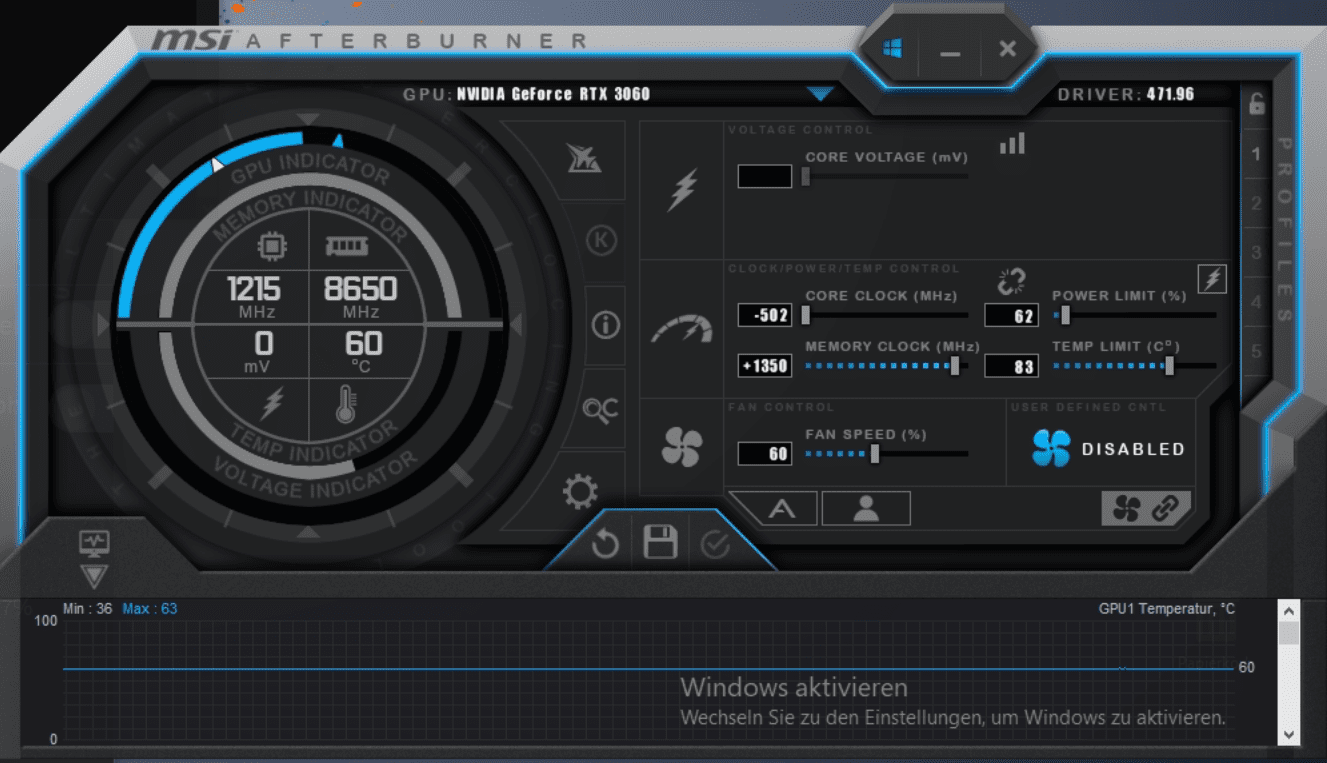
Task: Click the 'Max : 63' graph label
Action: tap(149, 608)
